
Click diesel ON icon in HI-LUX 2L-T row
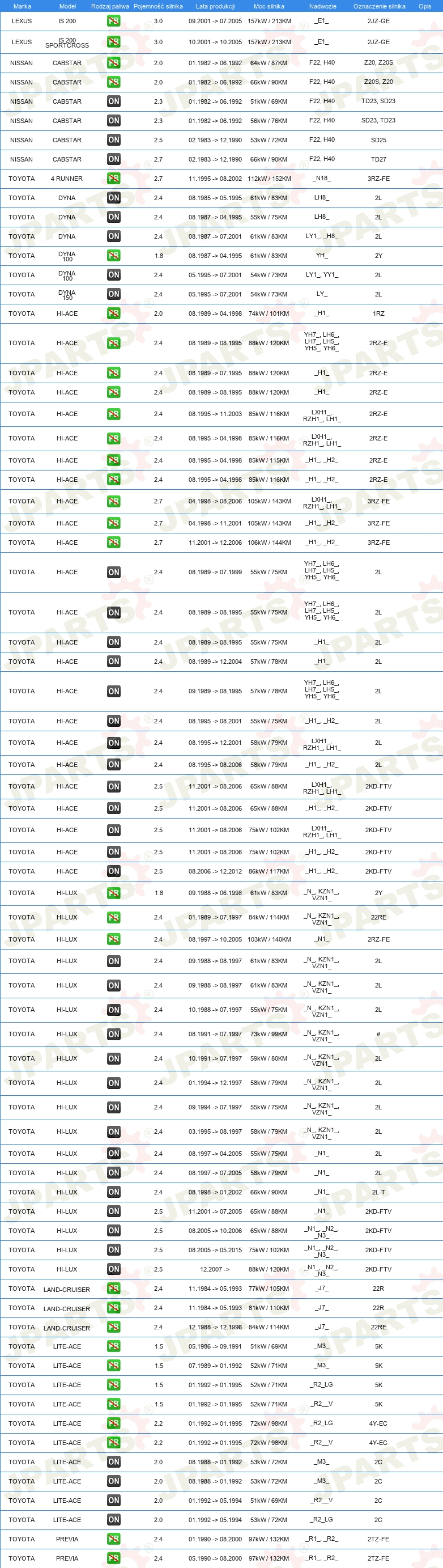tap(114, 1192)
